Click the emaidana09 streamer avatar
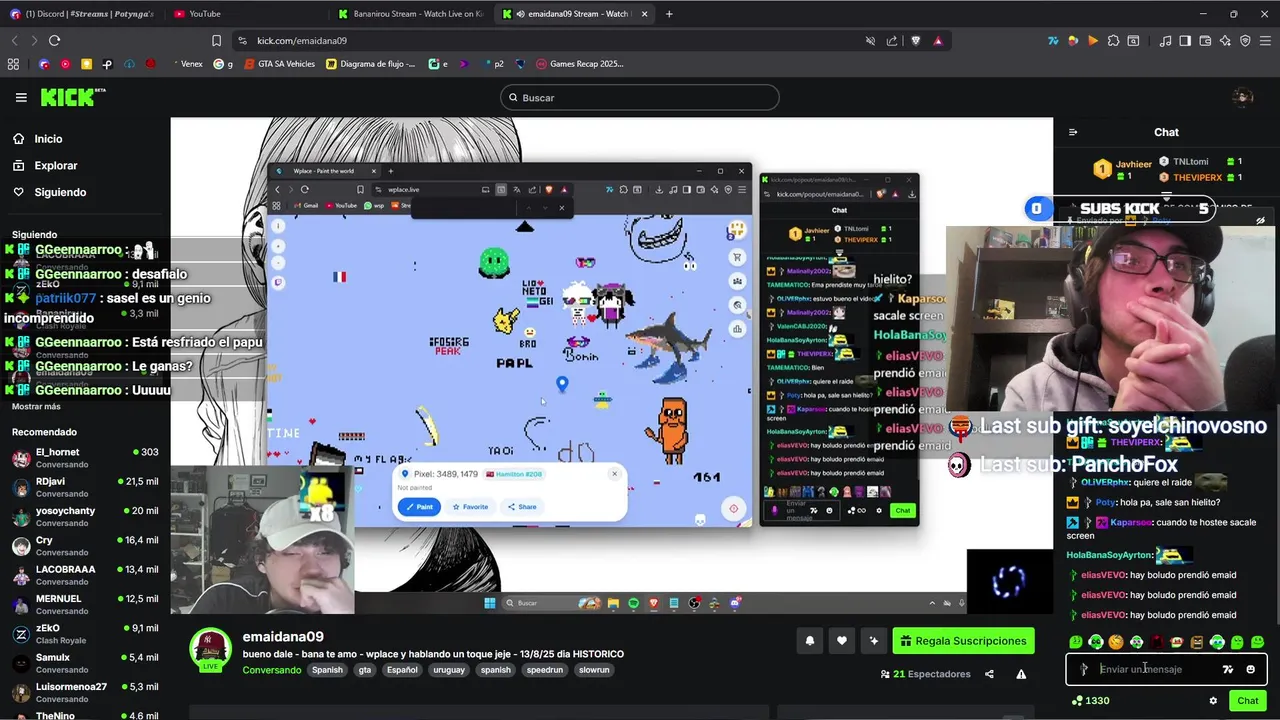 coord(211,650)
